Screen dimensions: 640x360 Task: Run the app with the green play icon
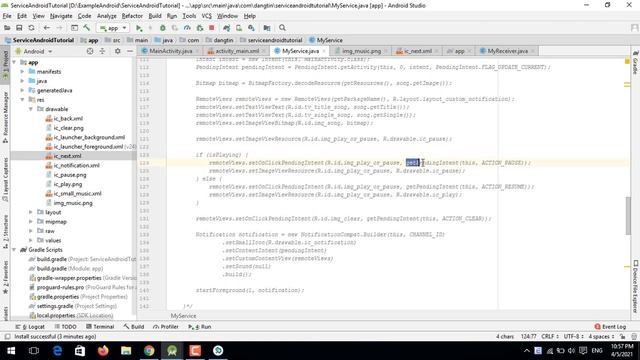[x=139, y=28]
